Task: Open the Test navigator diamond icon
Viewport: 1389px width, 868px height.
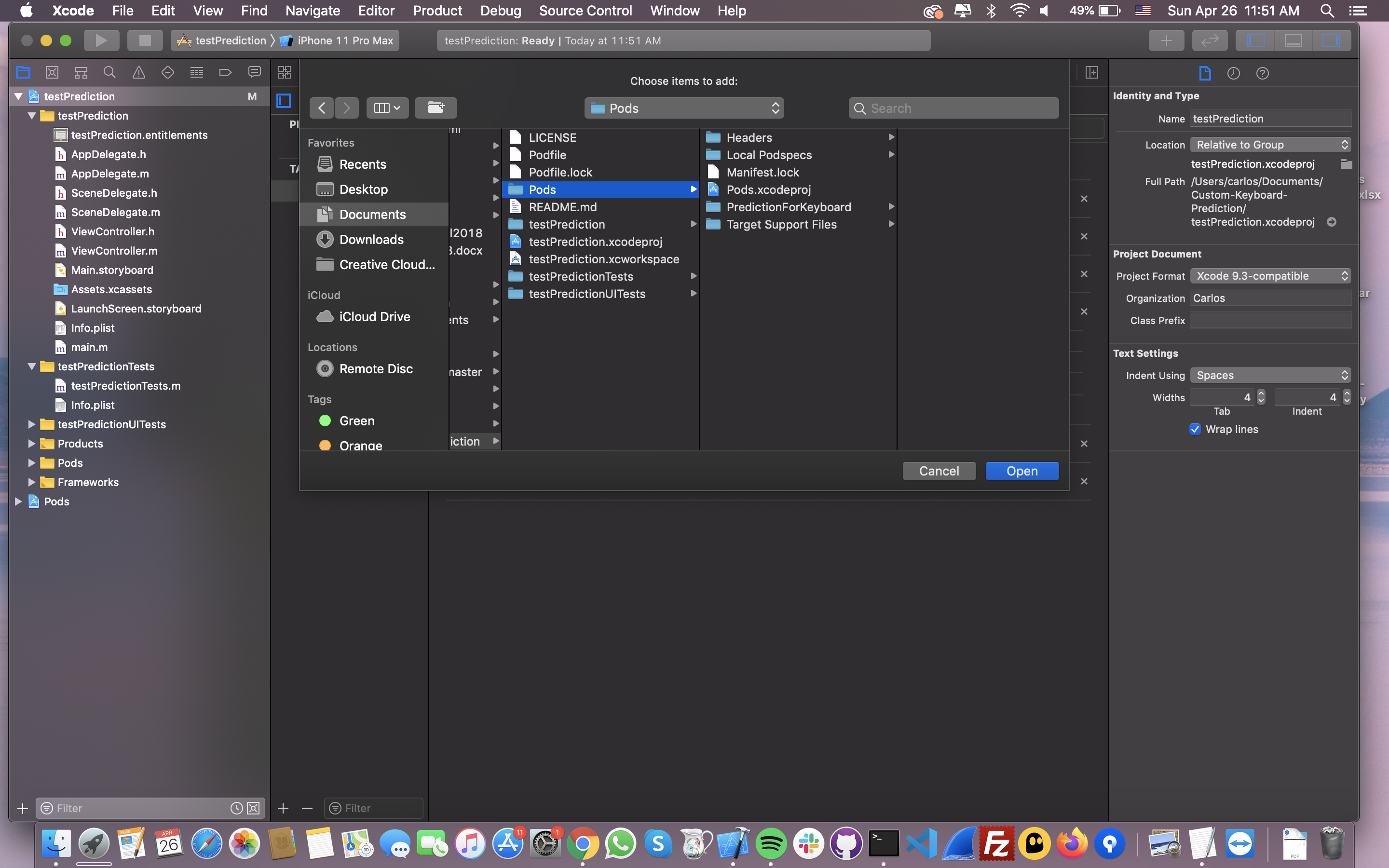Action: point(168,72)
